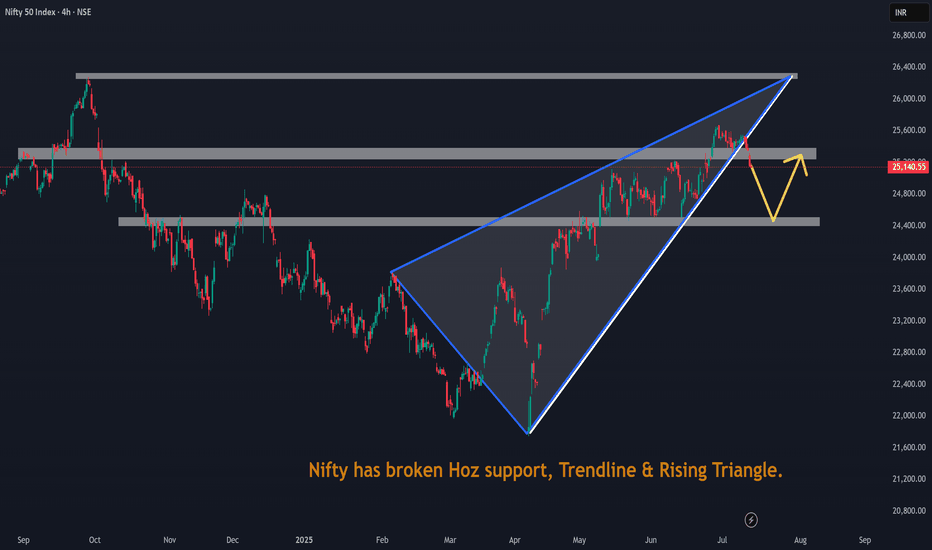Select the orange 'Nifty has broken Hoz support' annotation
The image size is (932, 550).
(x=545, y=470)
